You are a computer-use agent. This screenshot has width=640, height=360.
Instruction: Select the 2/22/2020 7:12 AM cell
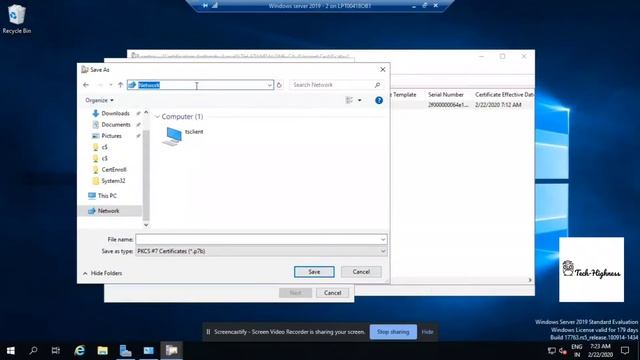click(x=498, y=105)
